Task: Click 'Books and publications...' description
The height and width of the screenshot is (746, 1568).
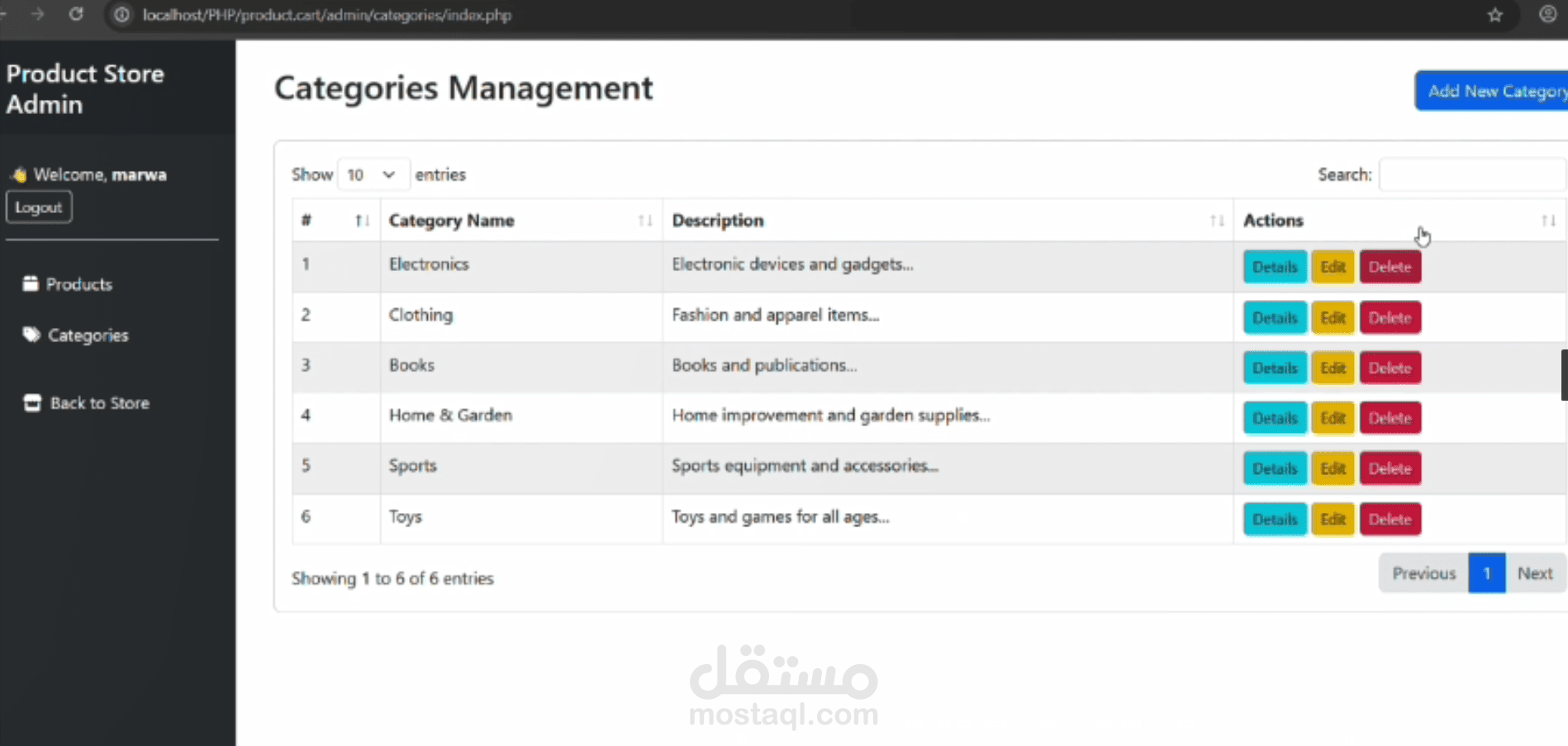Action: pos(764,365)
